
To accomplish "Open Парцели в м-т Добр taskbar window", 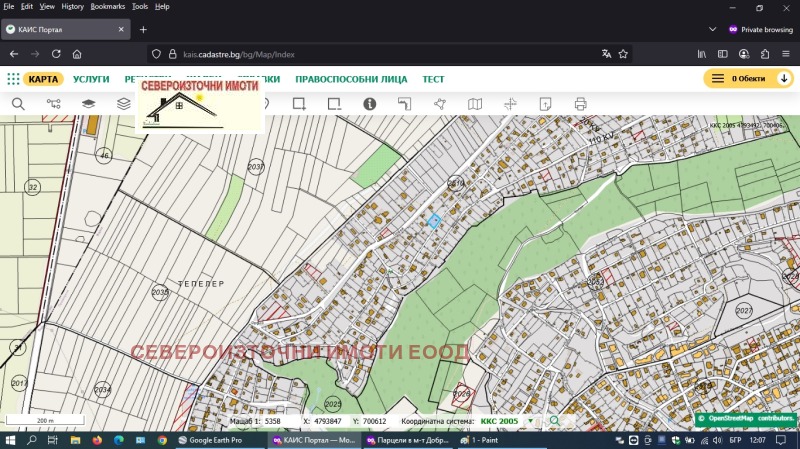I will click(x=407, y=440).
